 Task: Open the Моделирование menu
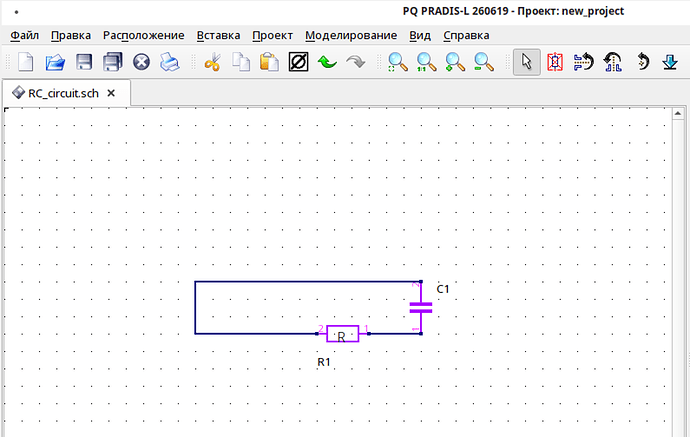351,35
